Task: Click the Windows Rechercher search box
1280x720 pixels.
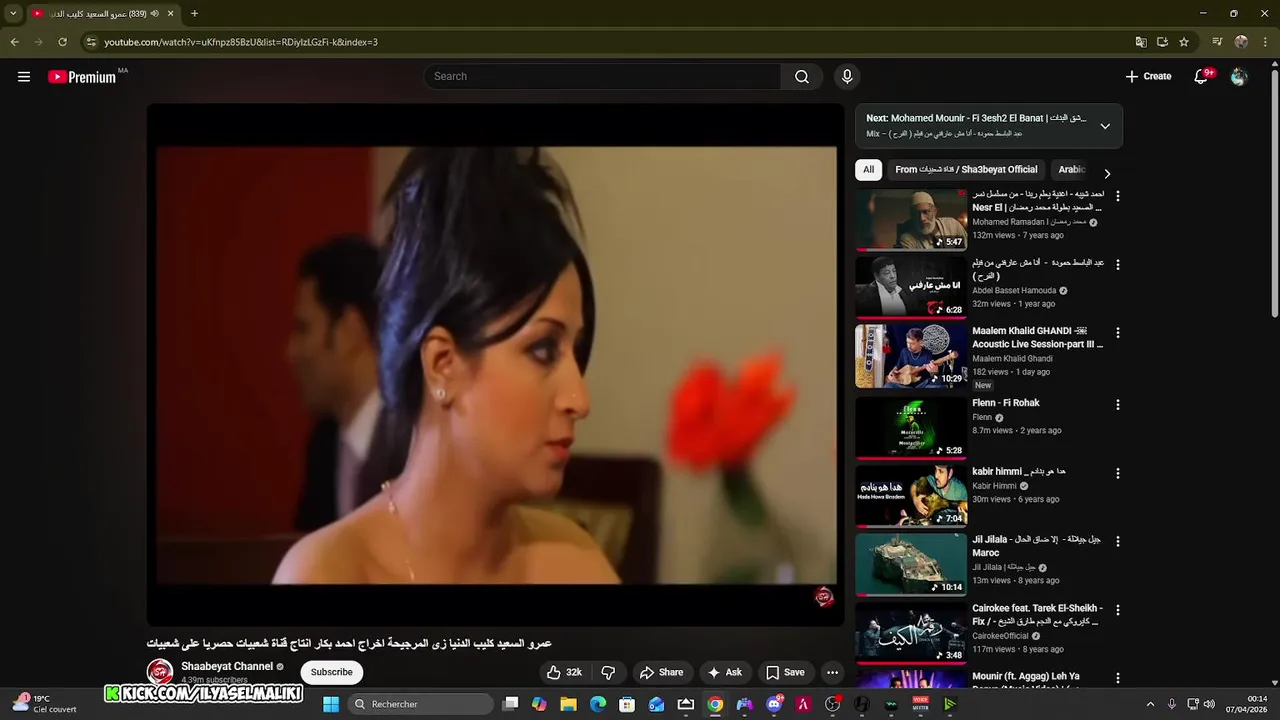Action: [x=422, y=704]
